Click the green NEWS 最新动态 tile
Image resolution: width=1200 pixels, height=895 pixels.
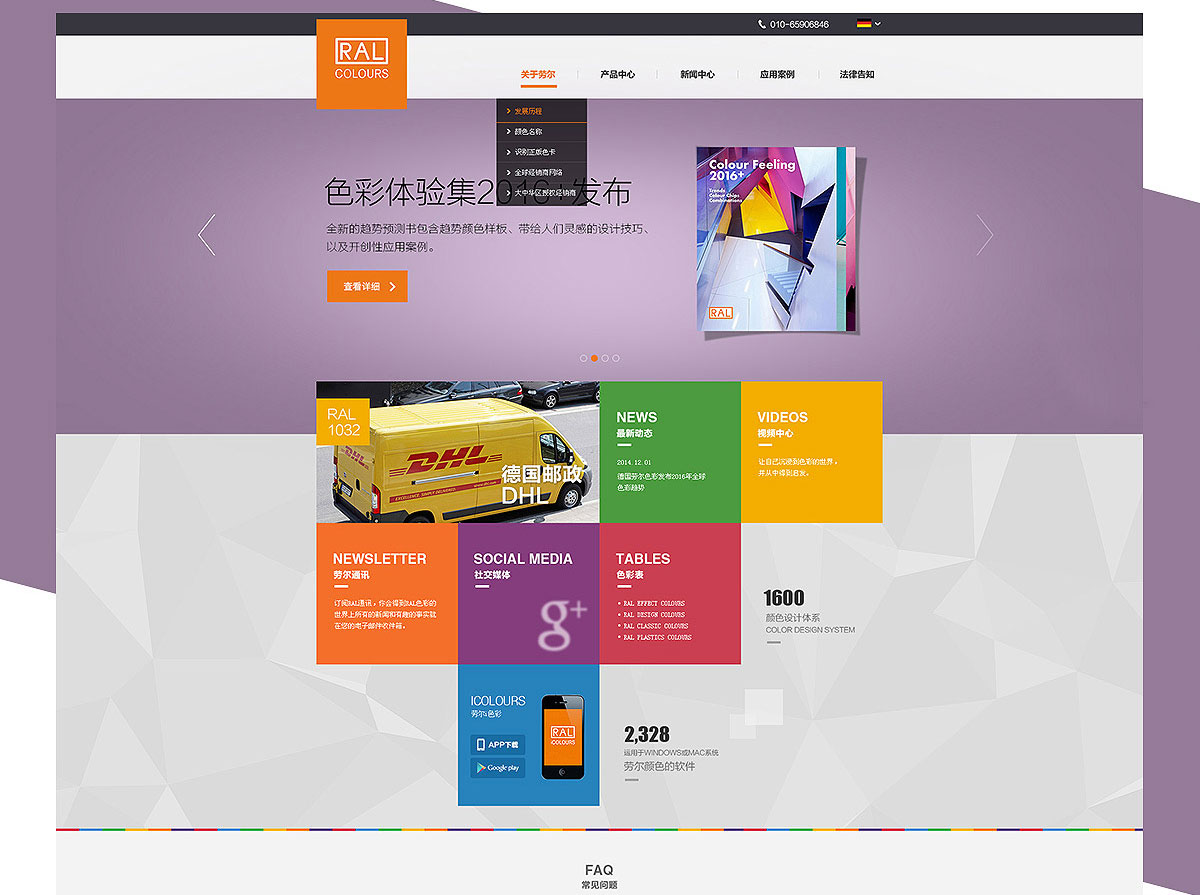coord(670,452)
